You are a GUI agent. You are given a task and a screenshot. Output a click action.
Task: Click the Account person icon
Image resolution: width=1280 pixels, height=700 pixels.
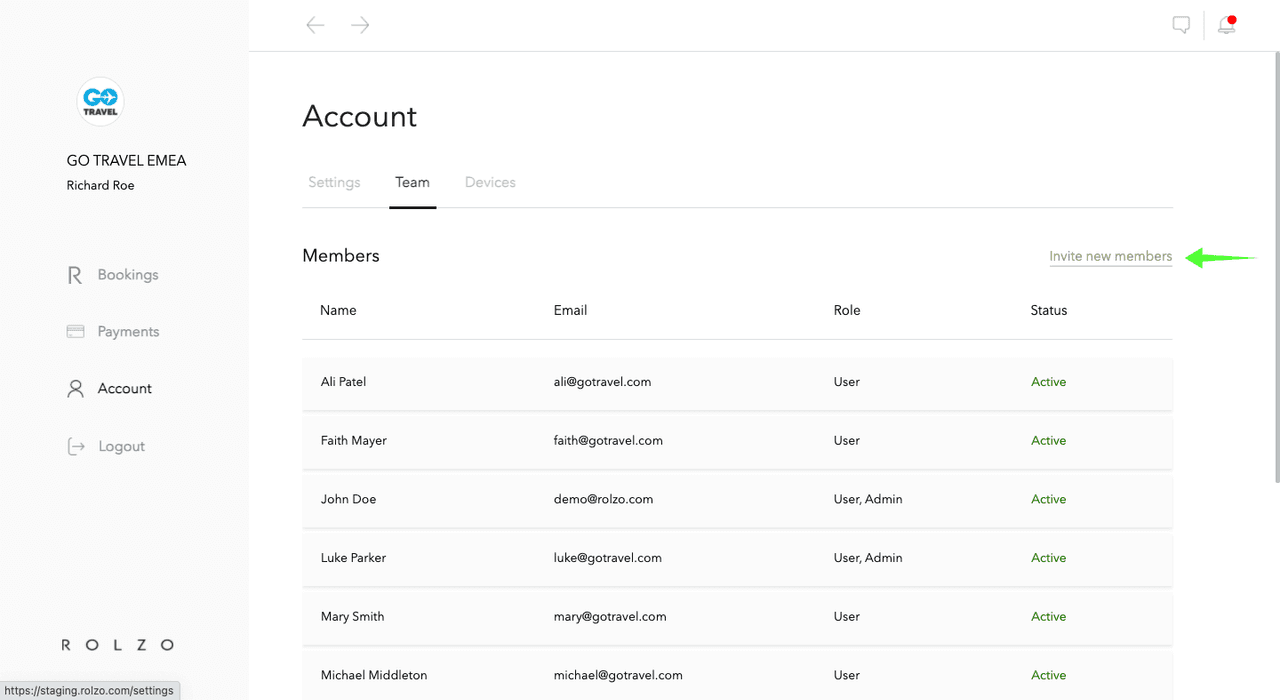click(x=75, y=389)
